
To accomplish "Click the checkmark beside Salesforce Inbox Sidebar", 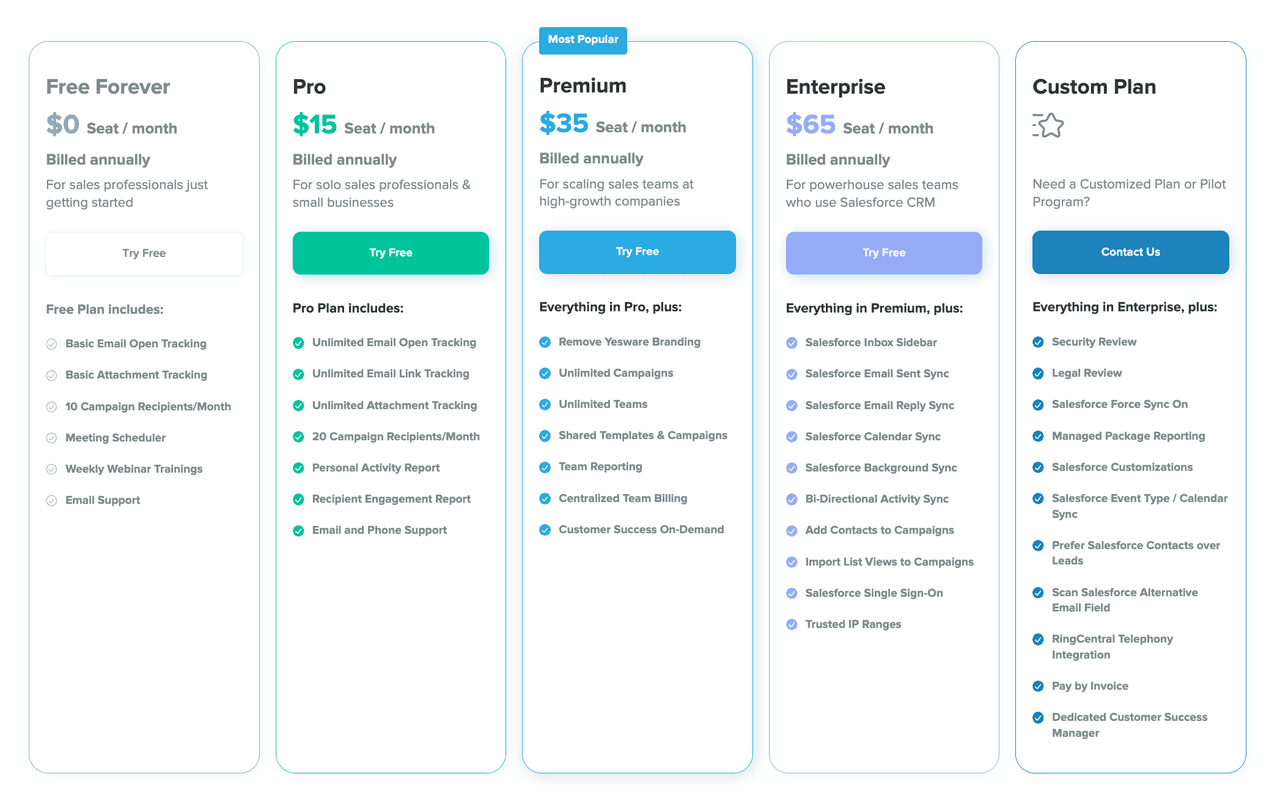I will 791,342.
